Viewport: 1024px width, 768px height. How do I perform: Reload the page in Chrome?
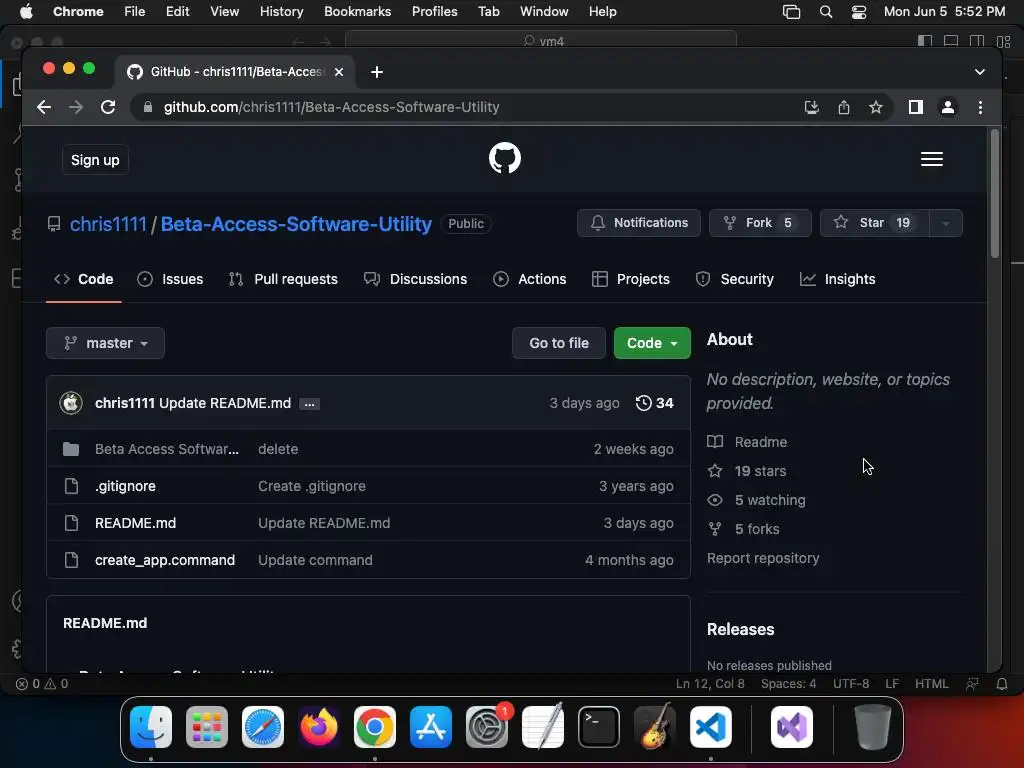point(108,107)
